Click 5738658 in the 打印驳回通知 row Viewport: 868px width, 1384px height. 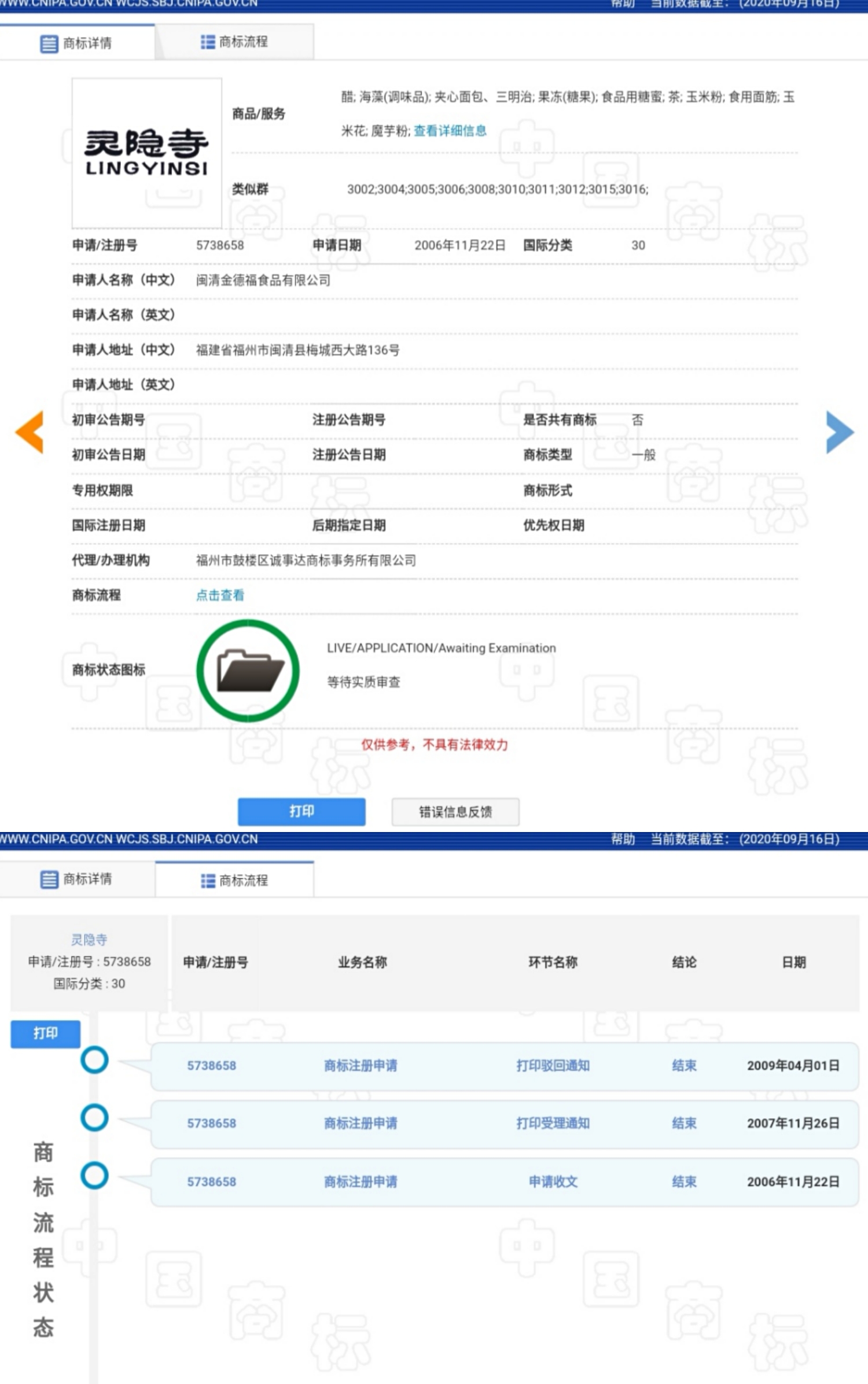pos(211,1065)
